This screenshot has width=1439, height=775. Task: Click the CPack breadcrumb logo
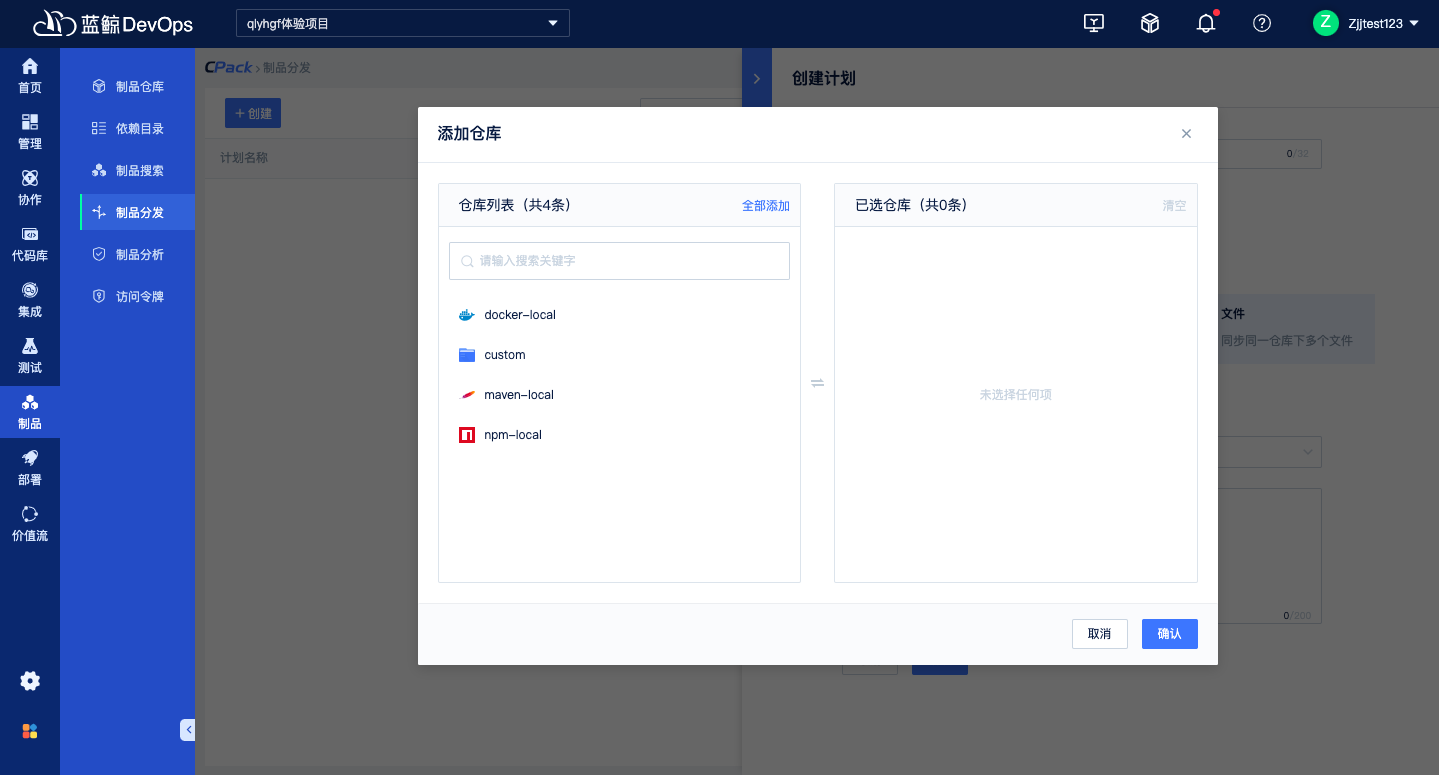click(x=229, y=67)
